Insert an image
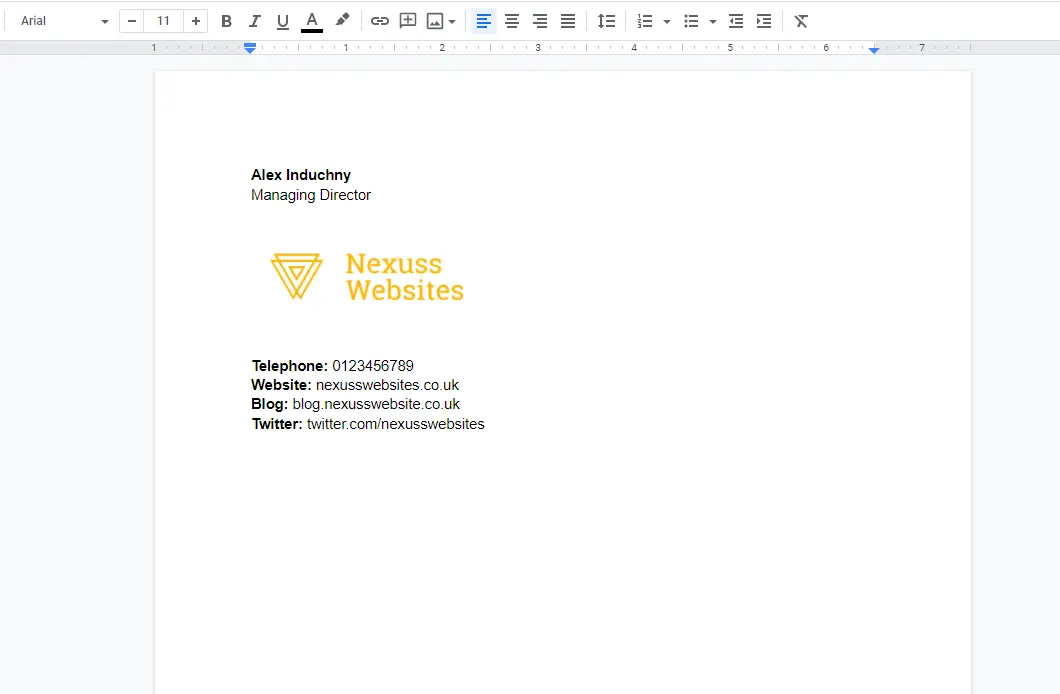1060x694 pixels. tap(435, 20)
